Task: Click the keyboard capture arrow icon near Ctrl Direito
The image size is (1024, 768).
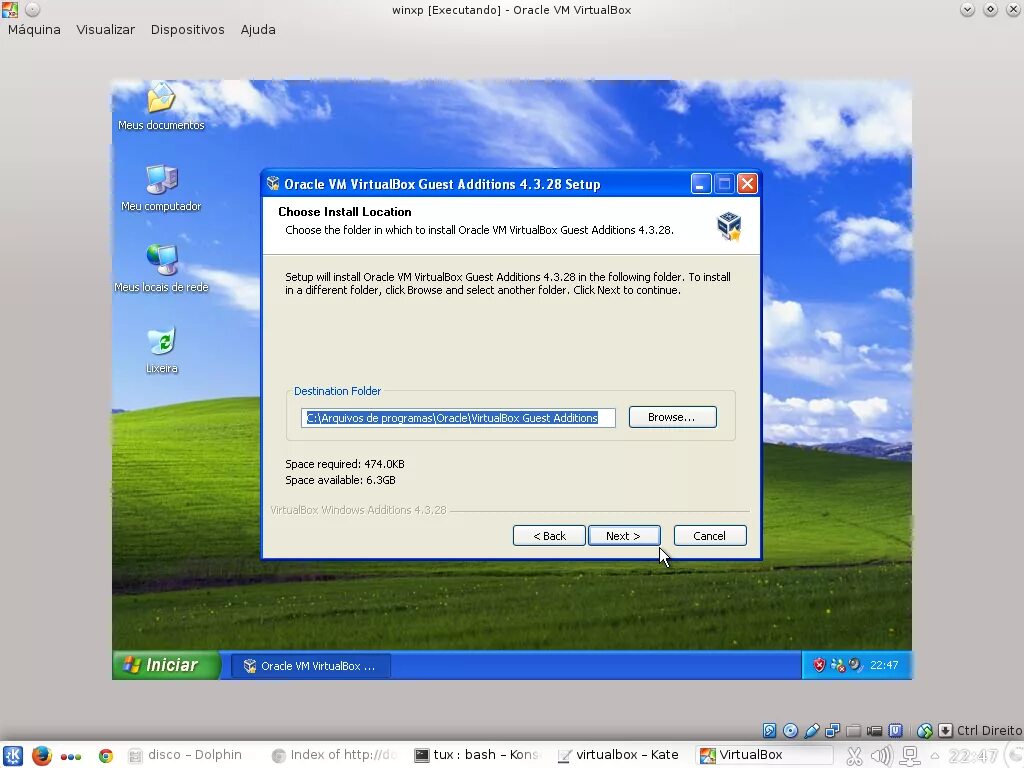Action: click(x=945, y=730)
